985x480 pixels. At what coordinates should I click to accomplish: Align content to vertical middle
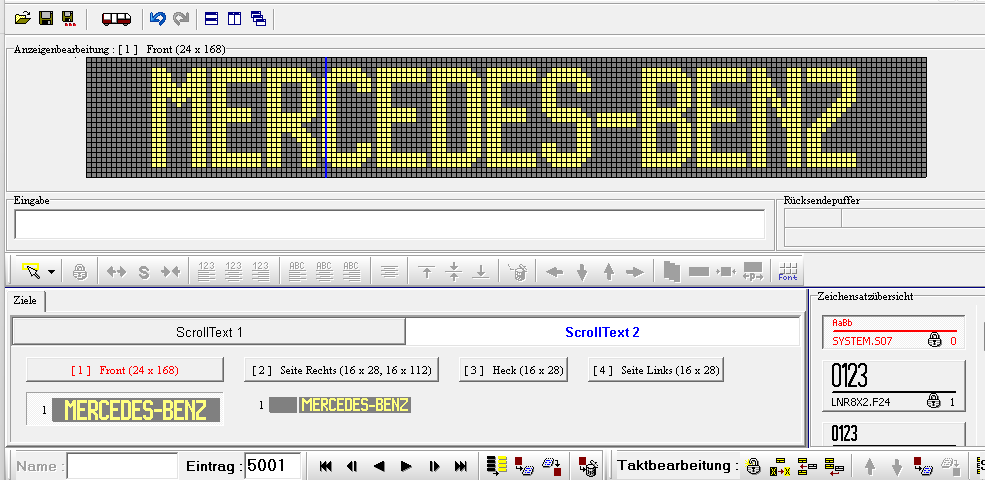tap(454, 271)
